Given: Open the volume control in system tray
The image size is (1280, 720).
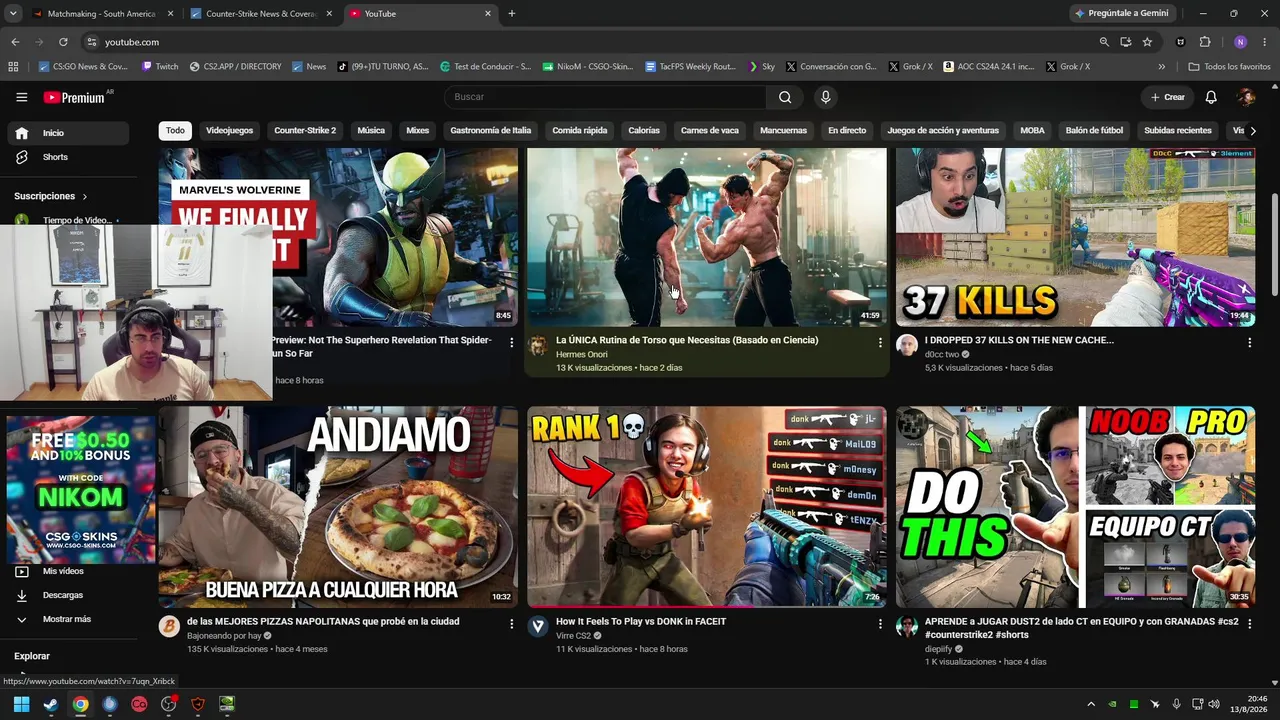Looking at the screenshot, I should pos(1213,704).
